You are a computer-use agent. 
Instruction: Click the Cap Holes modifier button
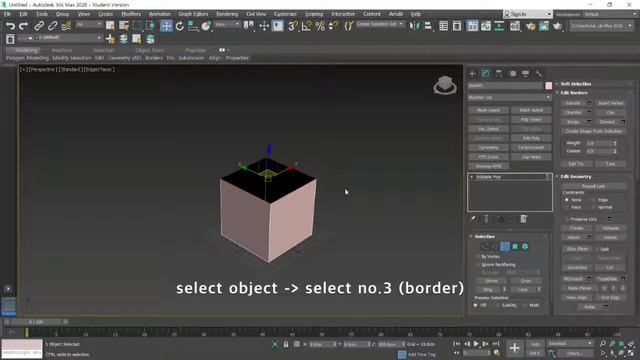[531, 157]
